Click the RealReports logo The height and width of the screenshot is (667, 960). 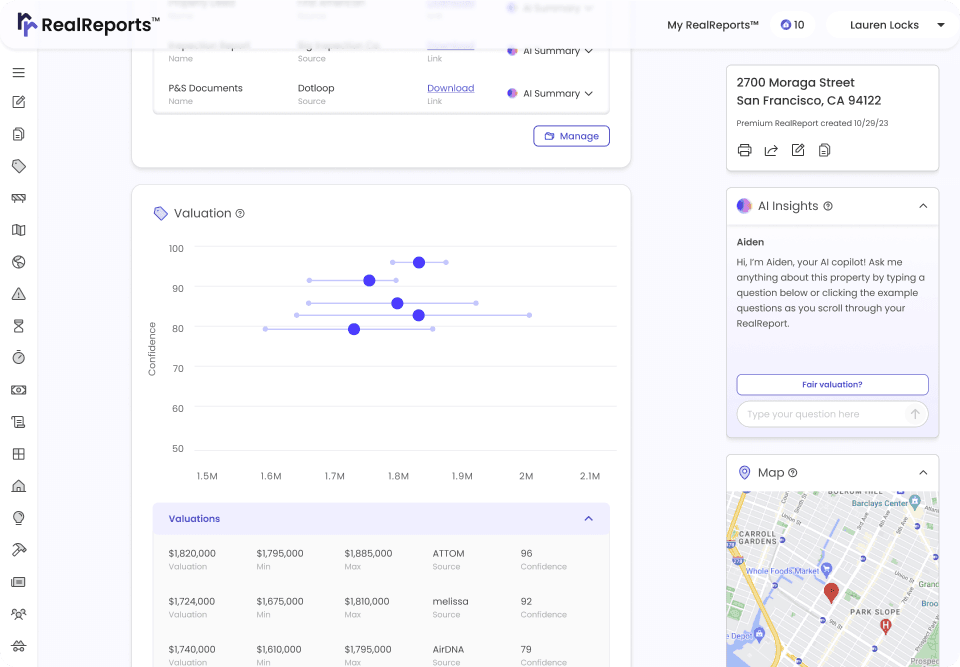click(x=85, y=24)
